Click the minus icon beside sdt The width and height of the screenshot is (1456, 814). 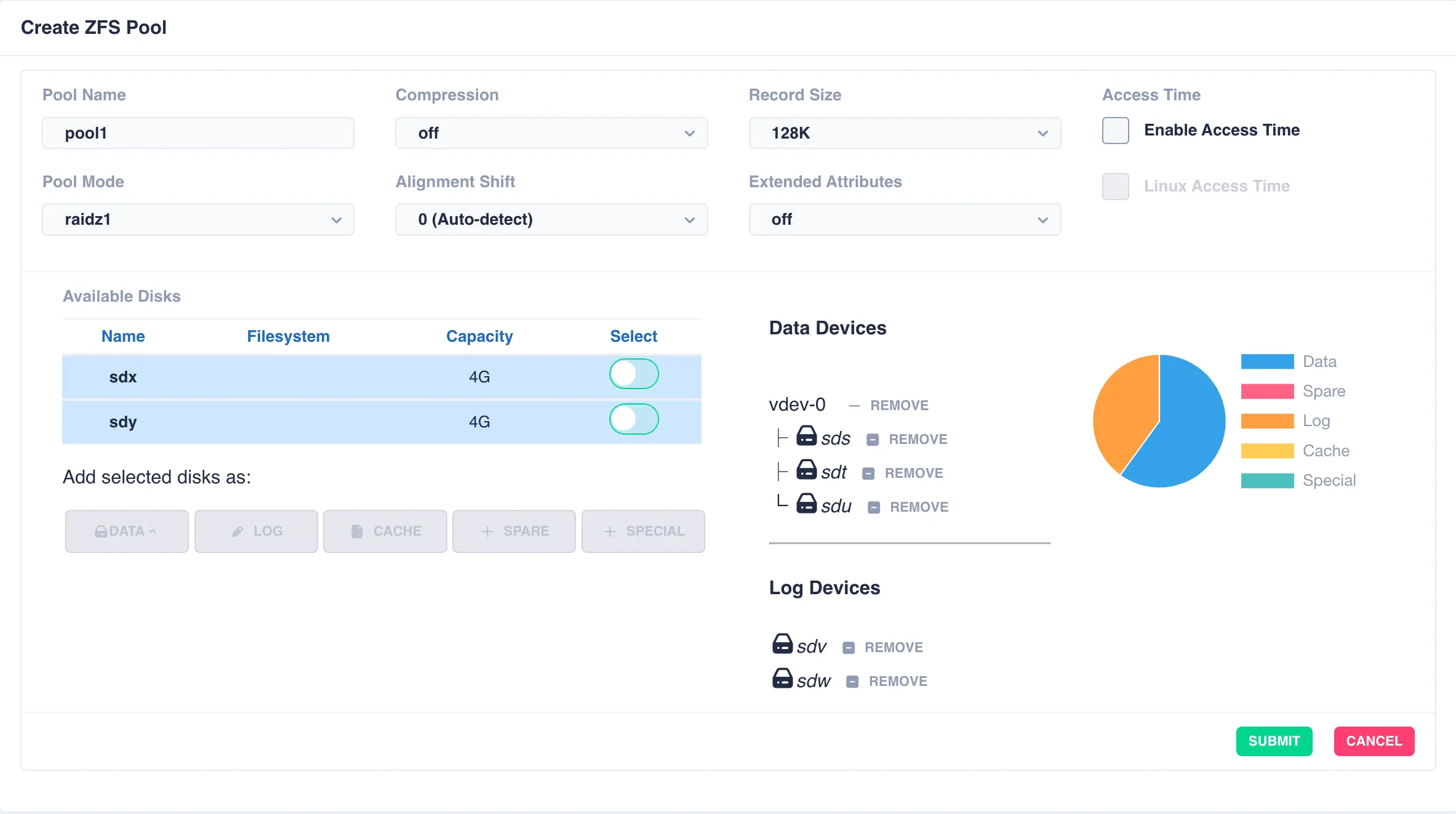868,473
